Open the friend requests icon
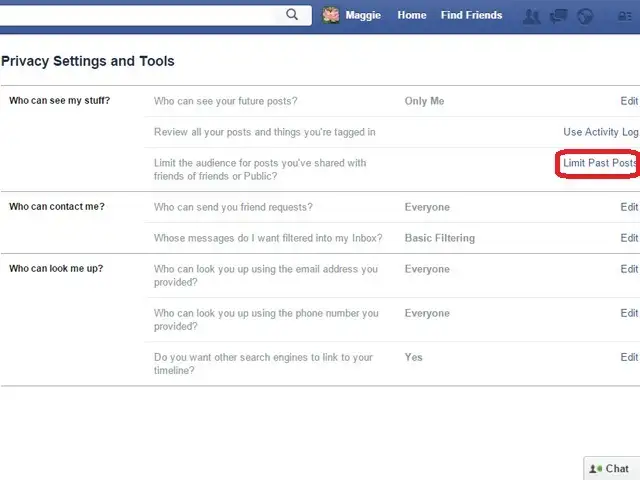The width and height of the screenshot is (640, 480). [x=532, y=16]
